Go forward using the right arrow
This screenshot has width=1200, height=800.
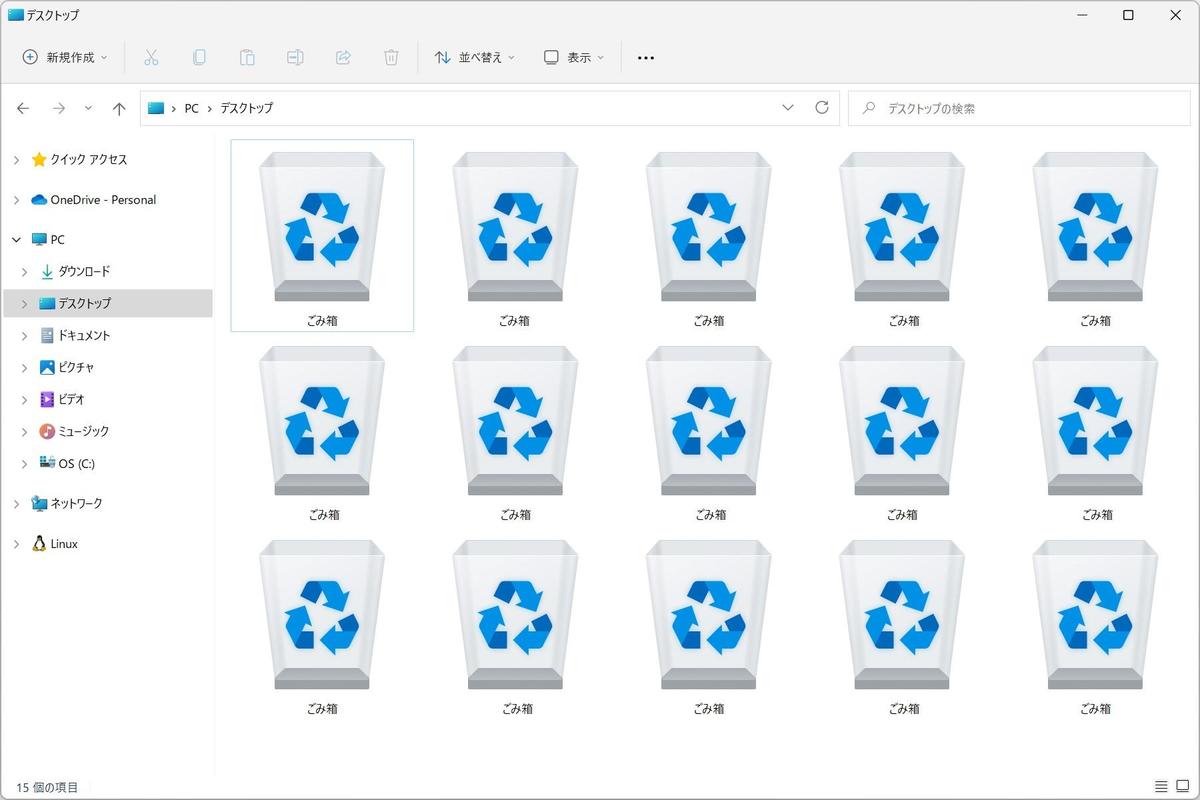click(59, 108)
